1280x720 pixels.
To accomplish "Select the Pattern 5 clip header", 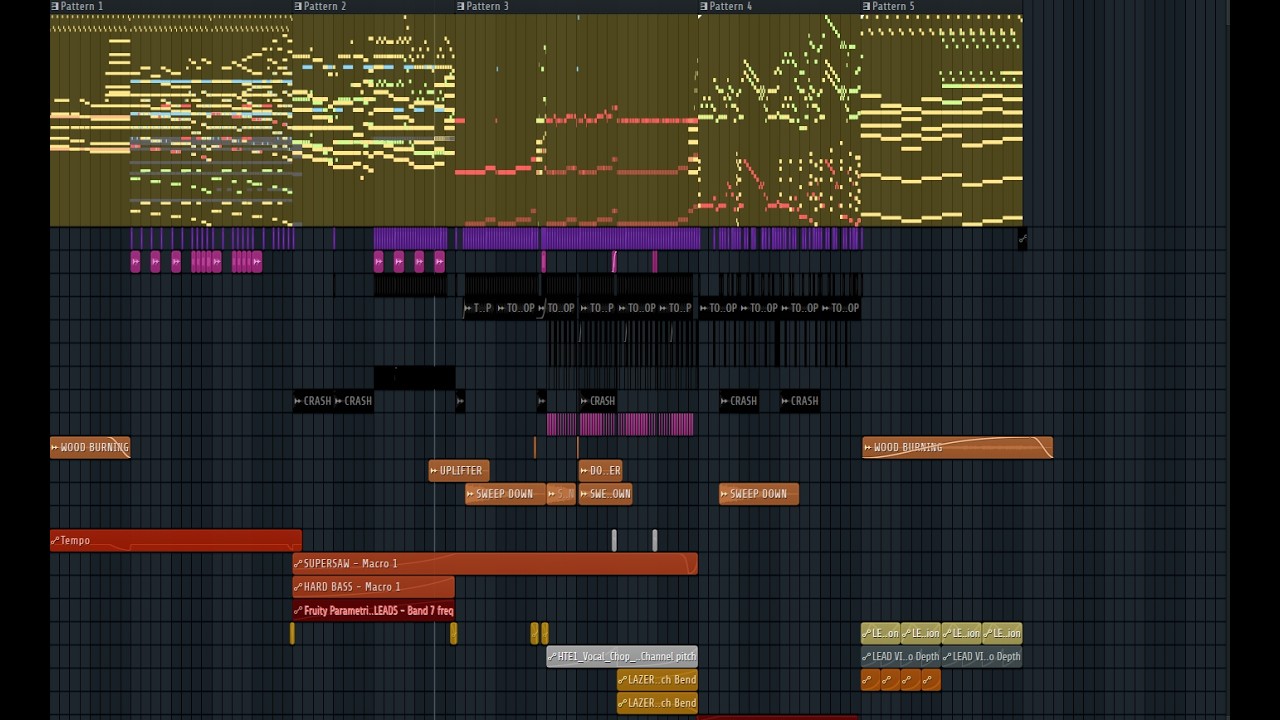I will coord(942,6).
